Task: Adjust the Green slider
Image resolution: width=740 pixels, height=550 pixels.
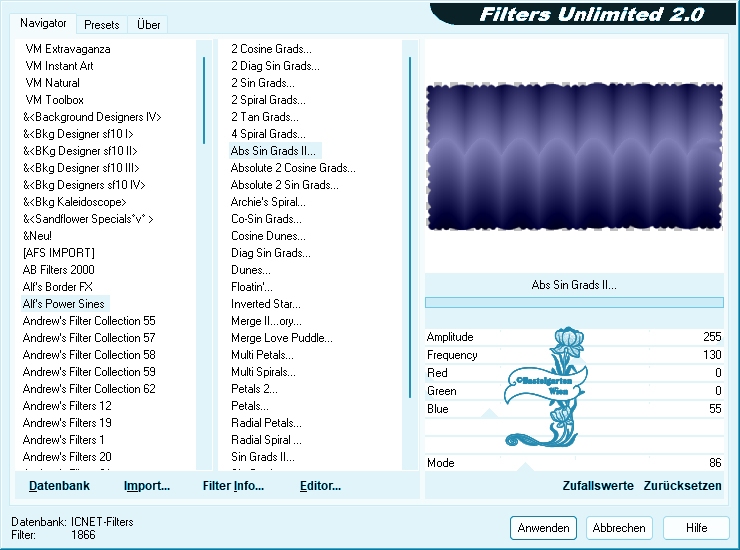Action: 574,391
